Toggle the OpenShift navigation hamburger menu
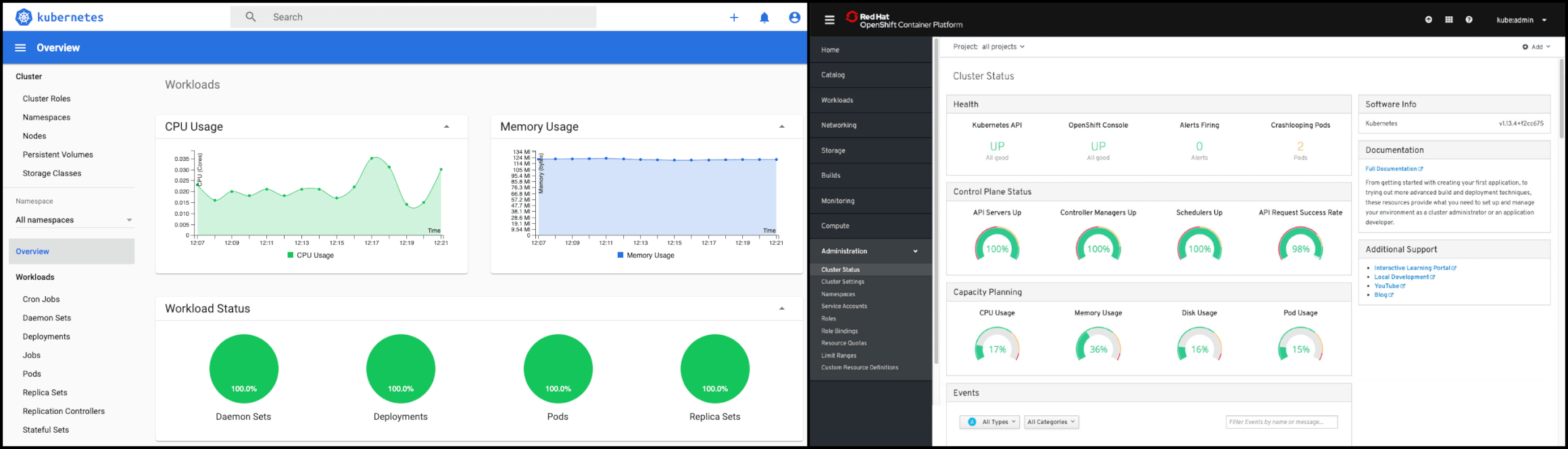Screen dimensions: 1568x449 click(829, 20)
